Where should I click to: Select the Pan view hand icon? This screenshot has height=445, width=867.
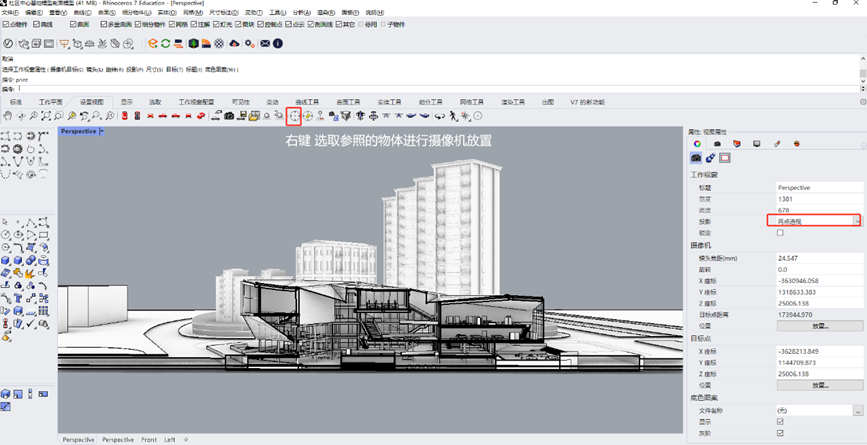[x=7, y=116]
